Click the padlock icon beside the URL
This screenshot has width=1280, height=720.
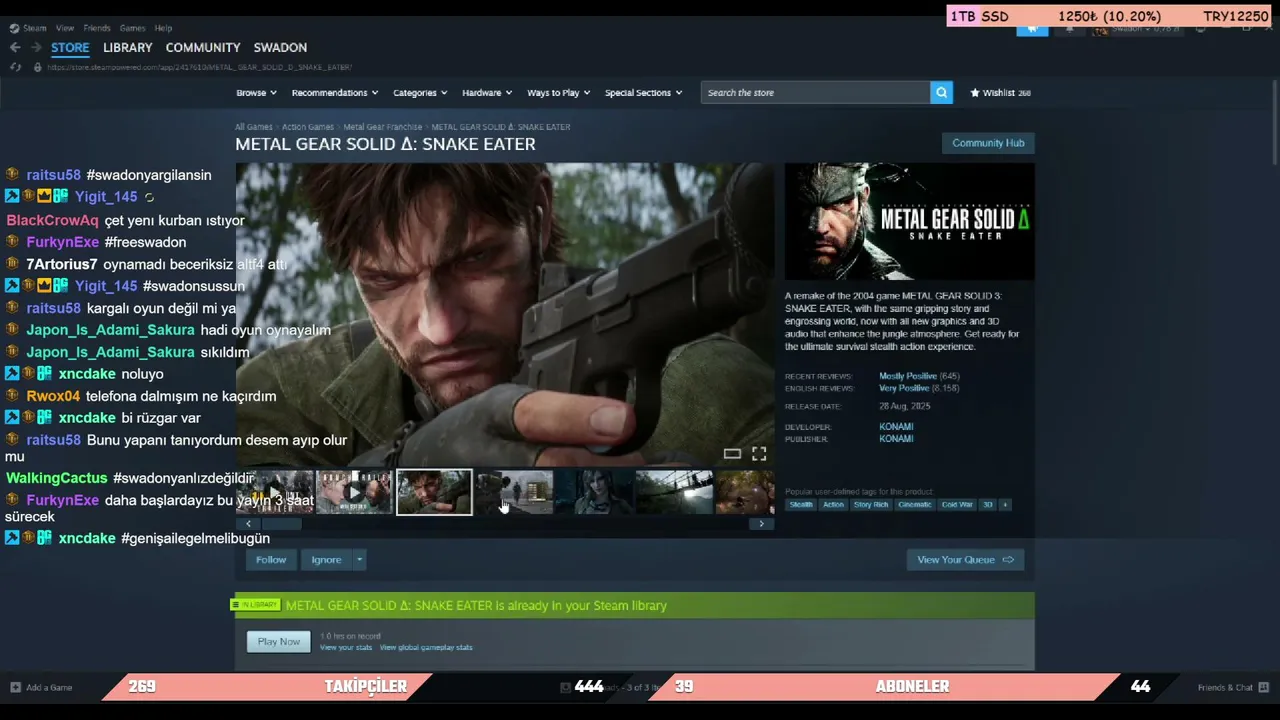[37, 67]
